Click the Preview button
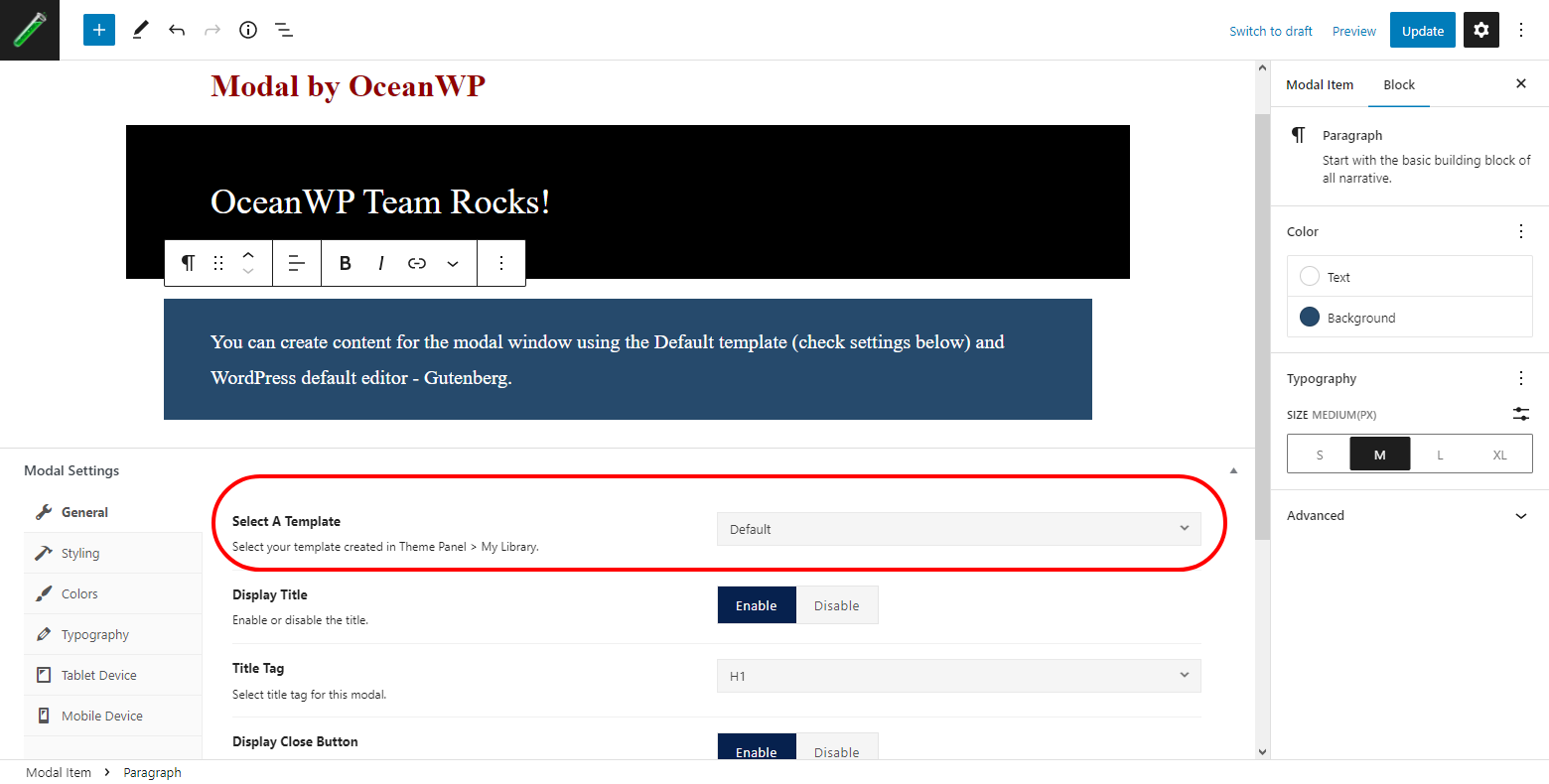Screen dimensions: 1549x784 point(1354,31)
